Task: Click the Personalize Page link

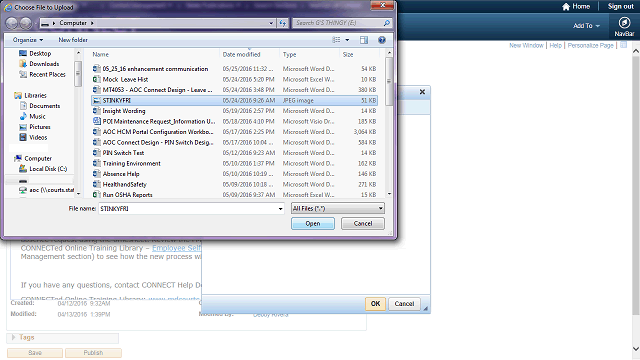Action: 590,45
